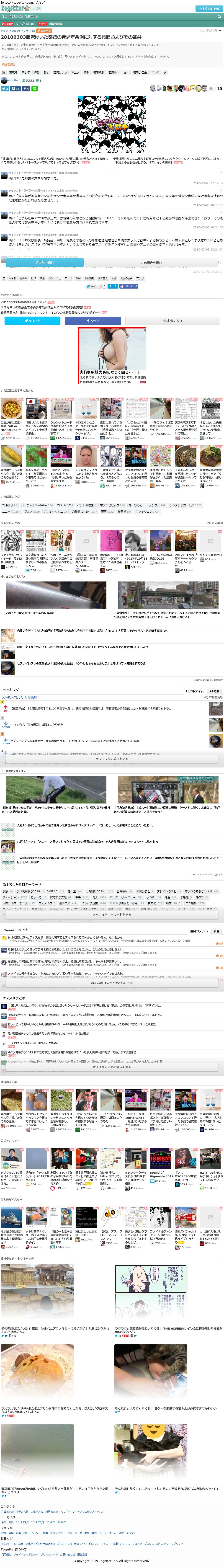Click the ポプテピピック keyword tag

tap(112, 505)
